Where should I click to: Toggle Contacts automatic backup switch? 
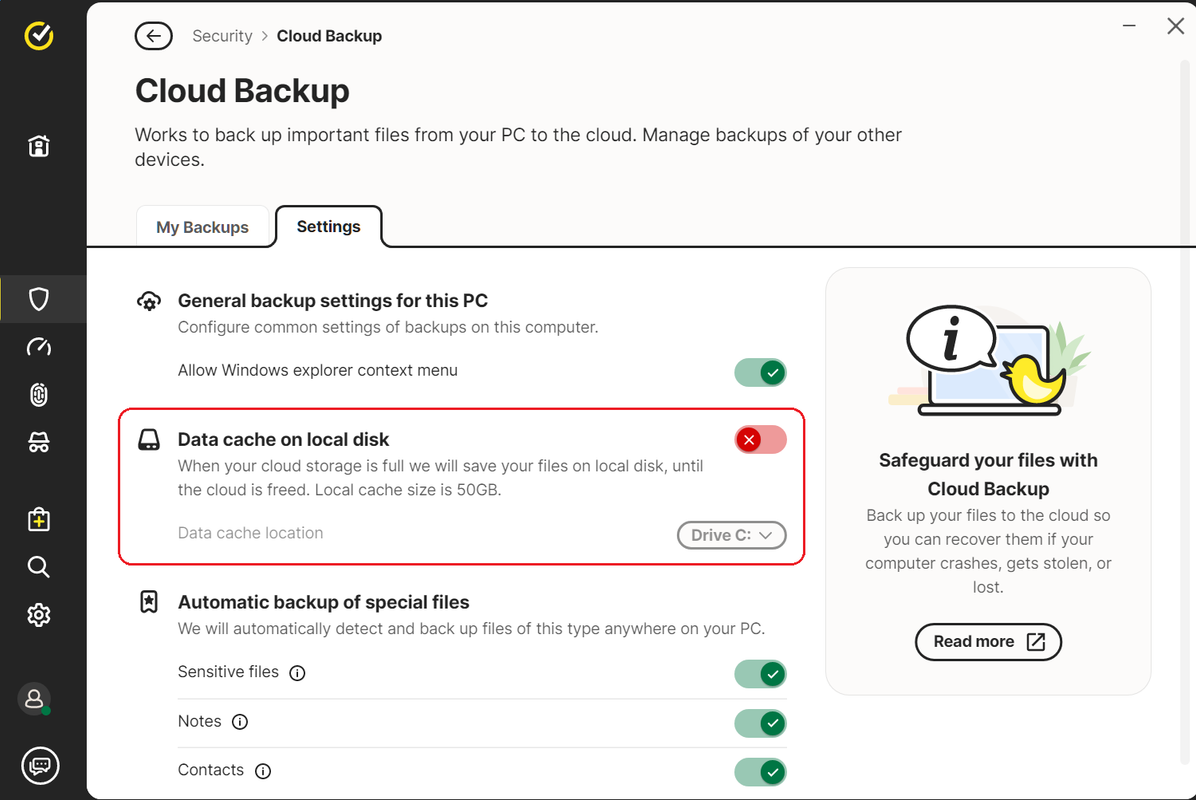pos(760,772)
